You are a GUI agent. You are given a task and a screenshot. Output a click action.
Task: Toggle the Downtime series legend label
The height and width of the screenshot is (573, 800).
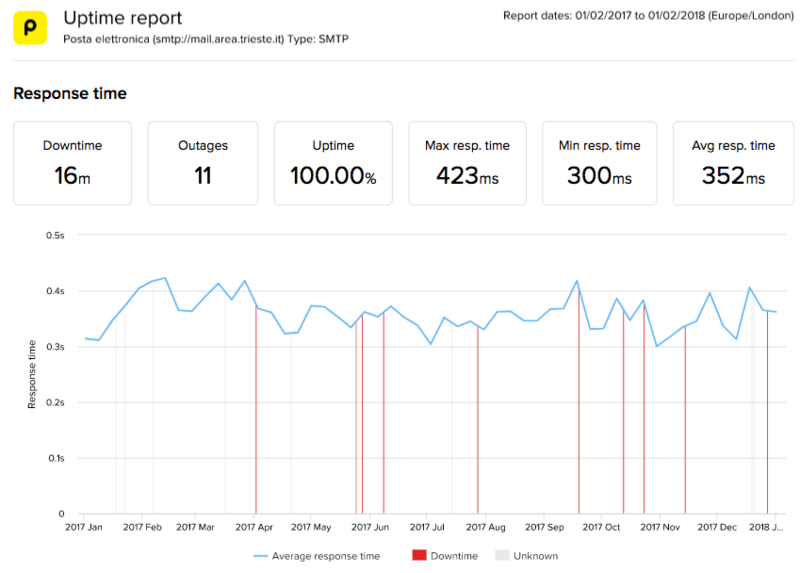tap(454, 556)
